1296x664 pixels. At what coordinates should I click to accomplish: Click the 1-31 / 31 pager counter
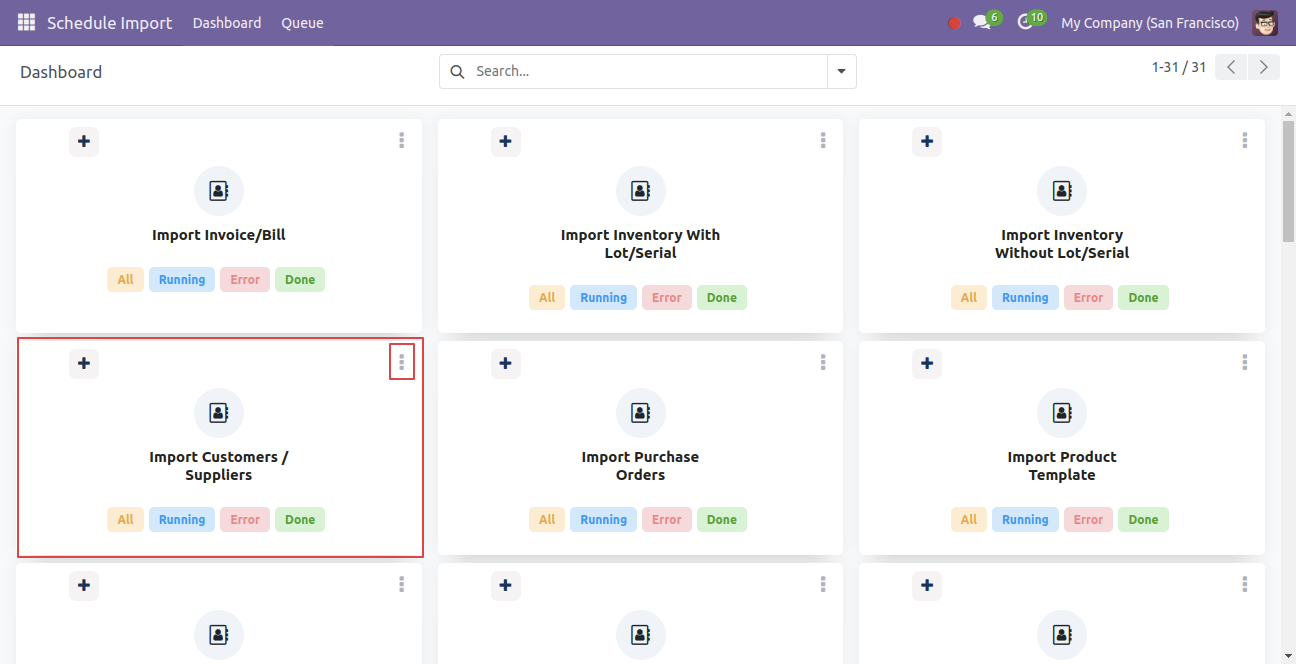1179,67
